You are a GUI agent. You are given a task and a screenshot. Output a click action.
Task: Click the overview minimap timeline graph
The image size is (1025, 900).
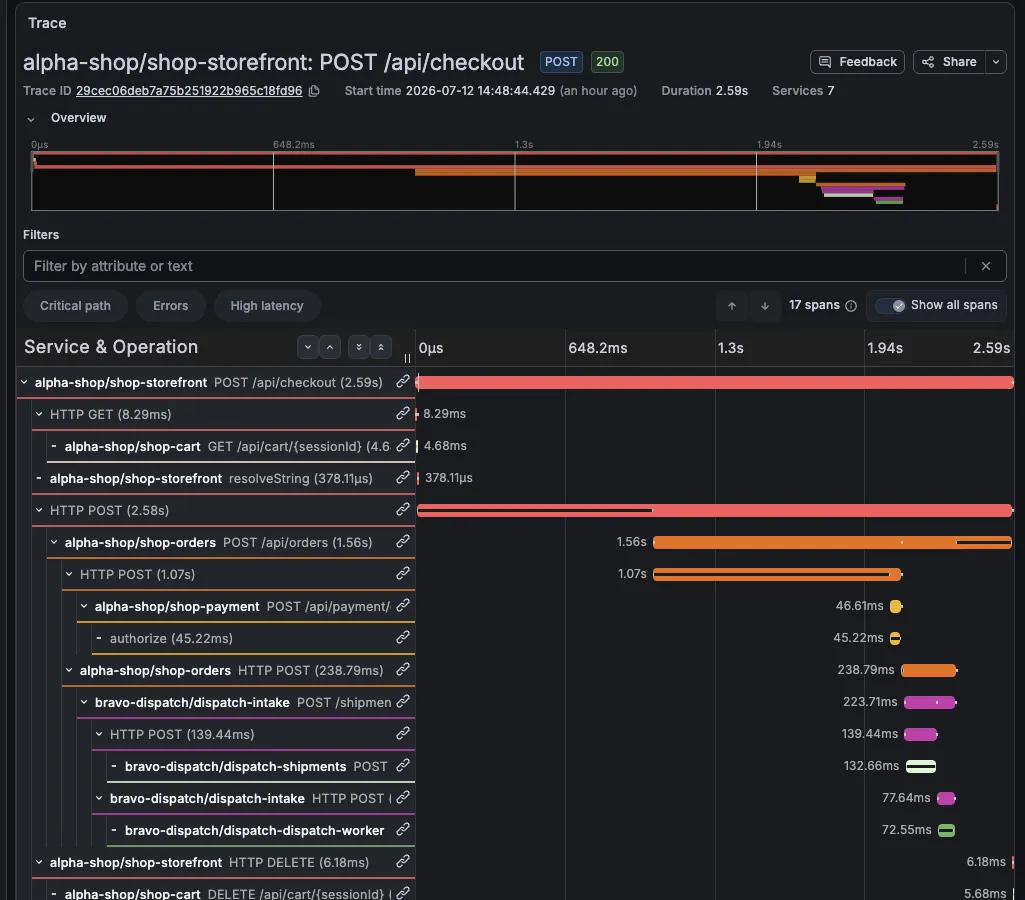coord(514,181)
